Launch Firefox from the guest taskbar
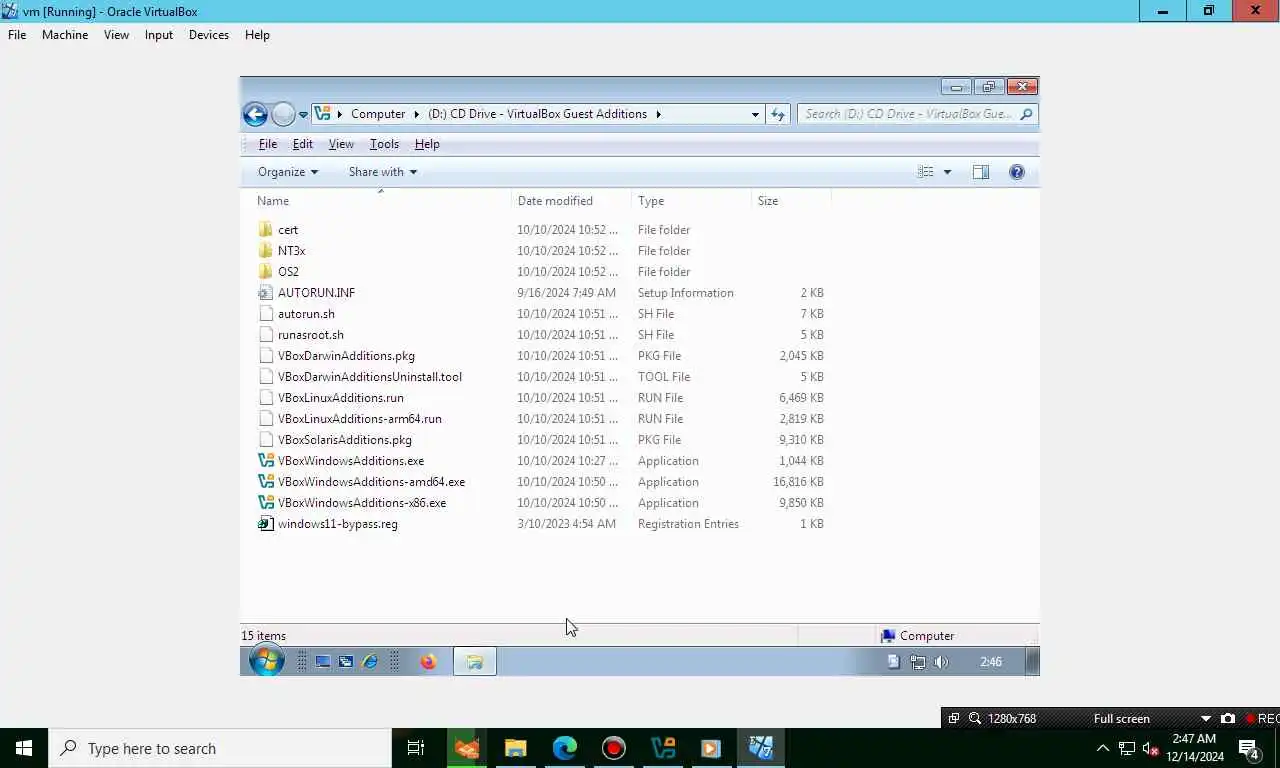Image resolution: width=1280 pixels, height=768 pixels. pyautogui.click(x=428, y=662)
